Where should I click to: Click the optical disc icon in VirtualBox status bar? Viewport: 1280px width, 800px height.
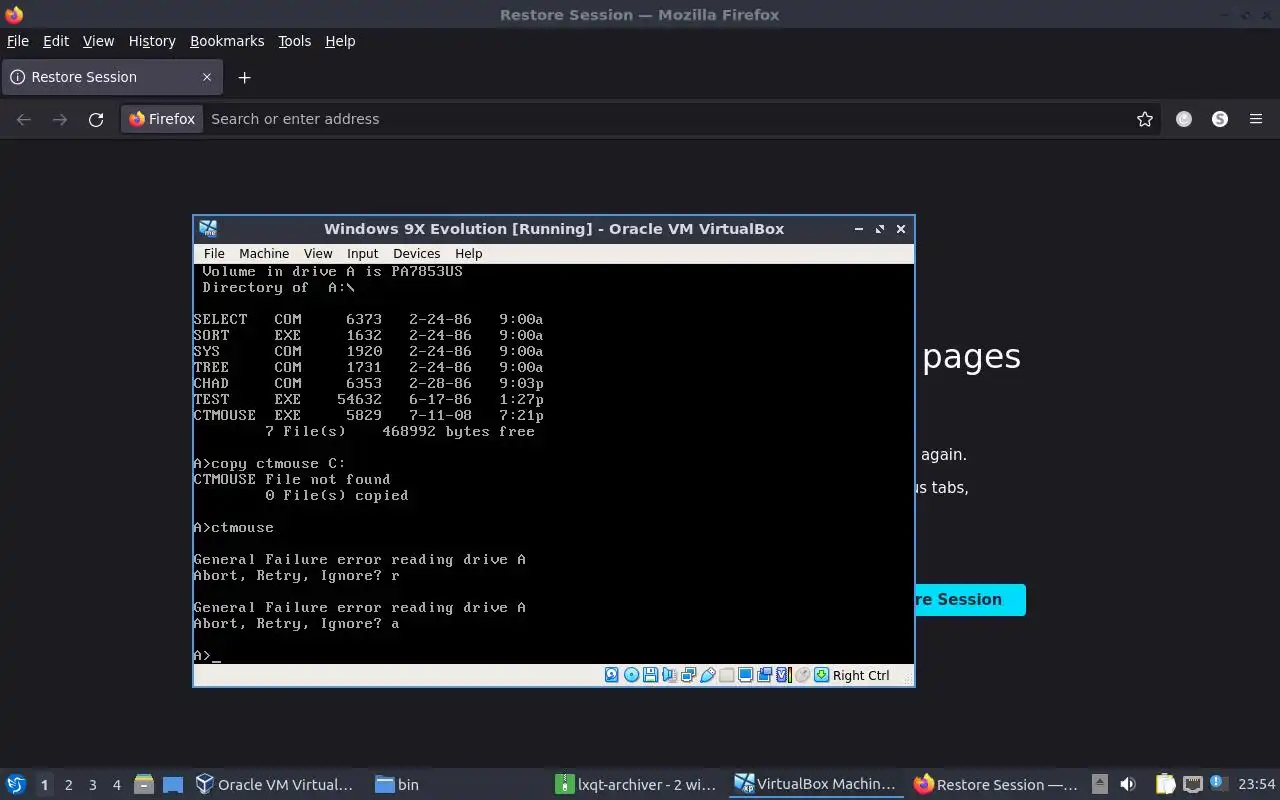click(631, 675)
